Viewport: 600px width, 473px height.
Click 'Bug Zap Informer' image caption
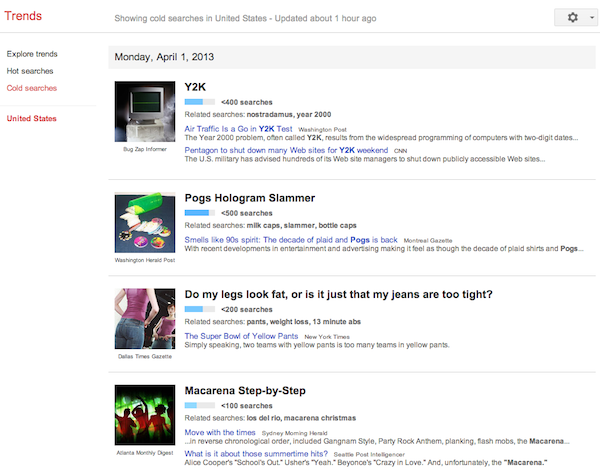point(145,149)
